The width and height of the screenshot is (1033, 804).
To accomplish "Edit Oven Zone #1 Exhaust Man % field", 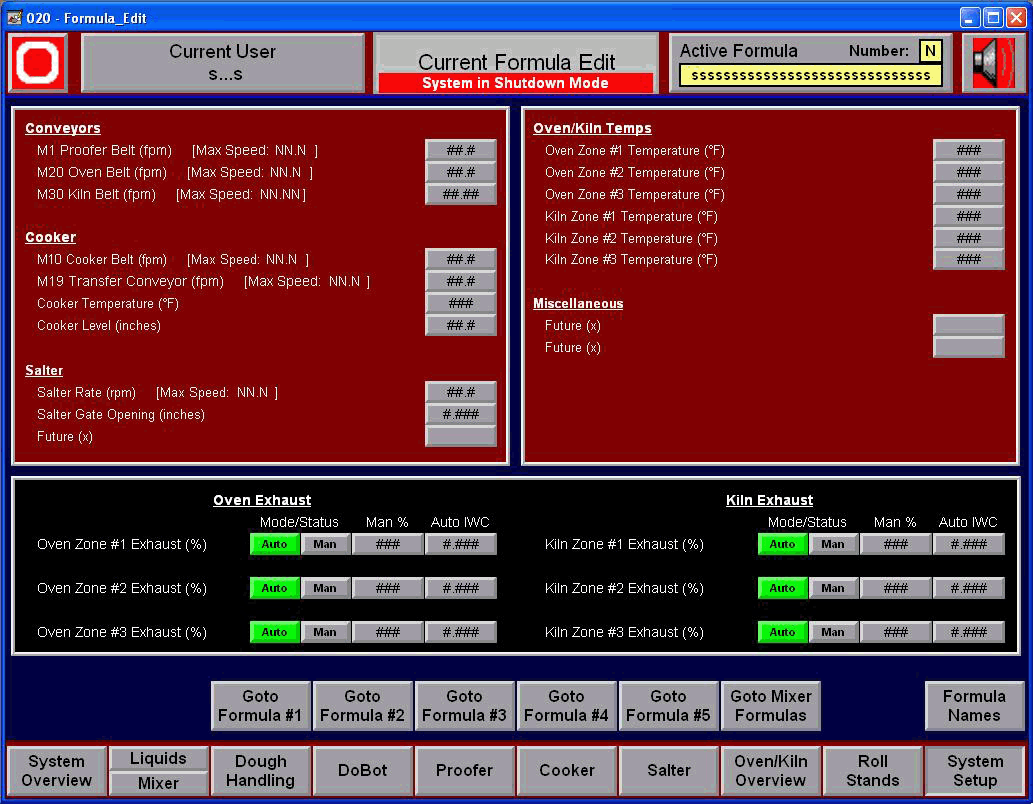I will pos(387,544).
